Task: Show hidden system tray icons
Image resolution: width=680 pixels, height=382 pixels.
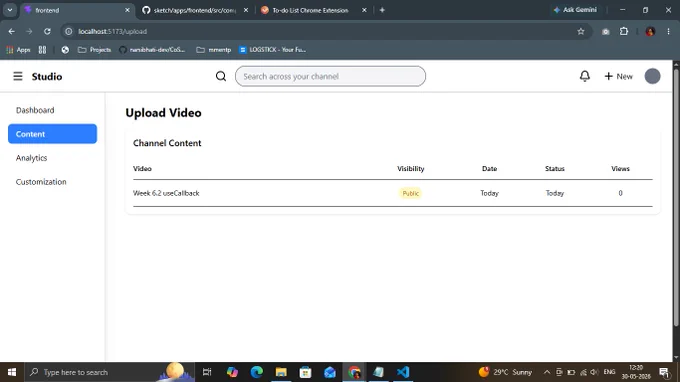Action: click(547, 372)
